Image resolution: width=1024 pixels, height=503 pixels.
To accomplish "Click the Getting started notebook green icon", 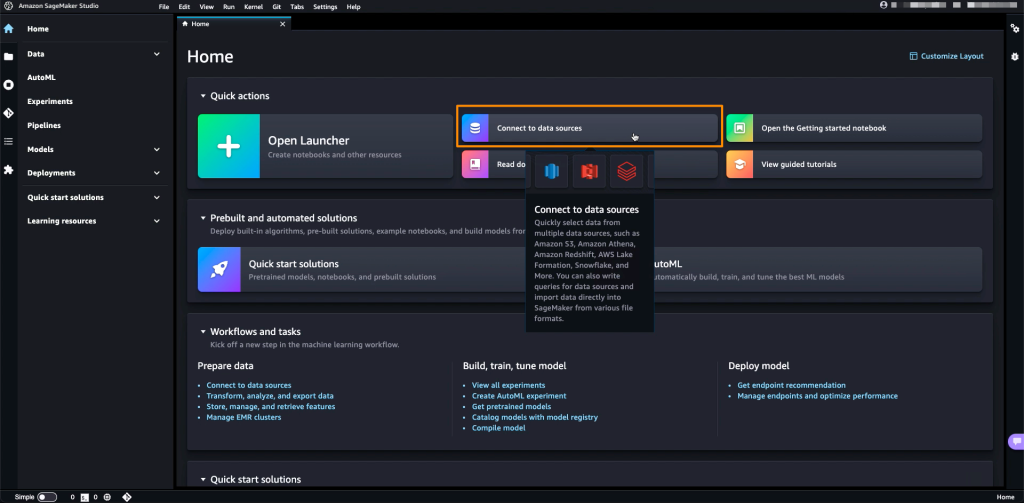I will [x=740, y=128].
